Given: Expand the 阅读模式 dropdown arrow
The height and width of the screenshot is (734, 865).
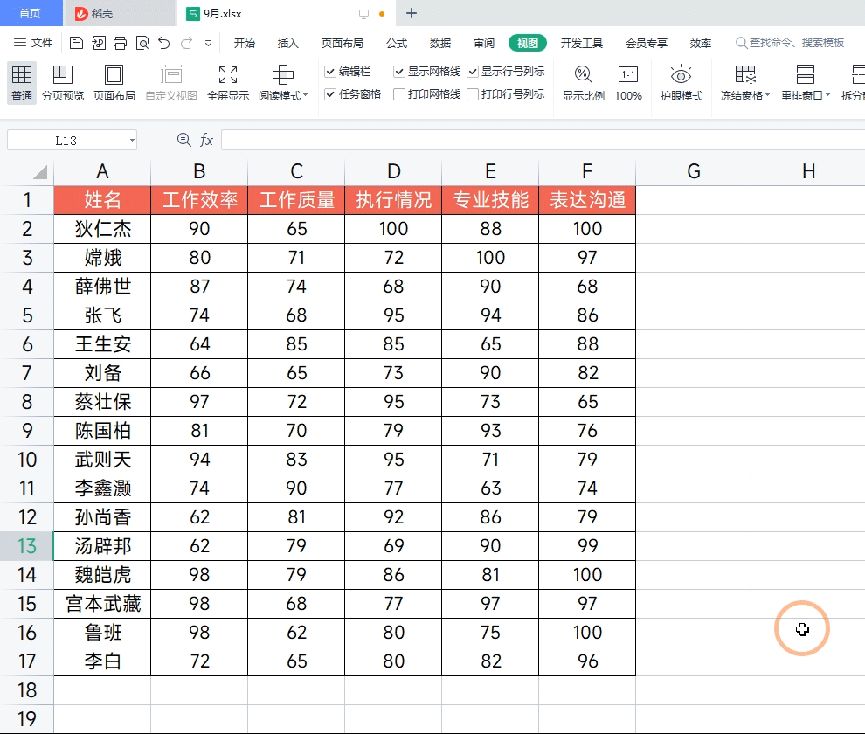Looking at the screenshot, I should (306, 95).
